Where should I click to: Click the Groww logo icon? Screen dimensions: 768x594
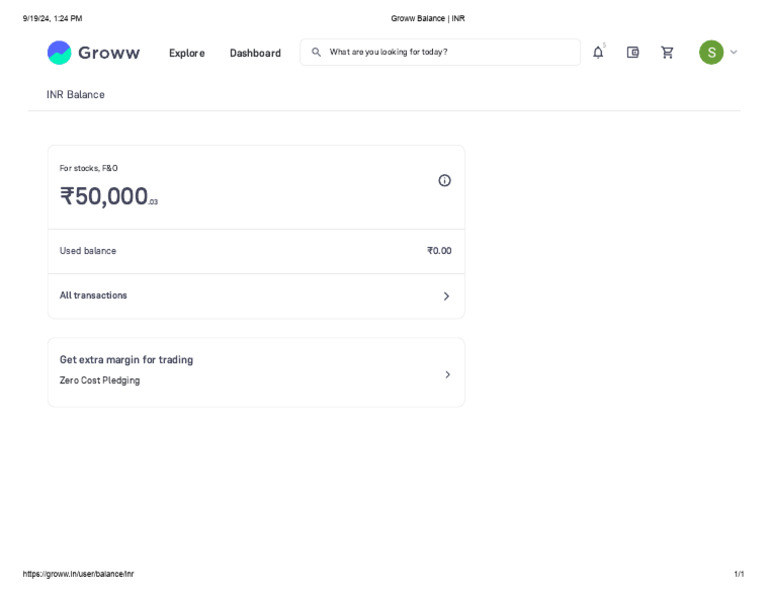coord(59,52)
